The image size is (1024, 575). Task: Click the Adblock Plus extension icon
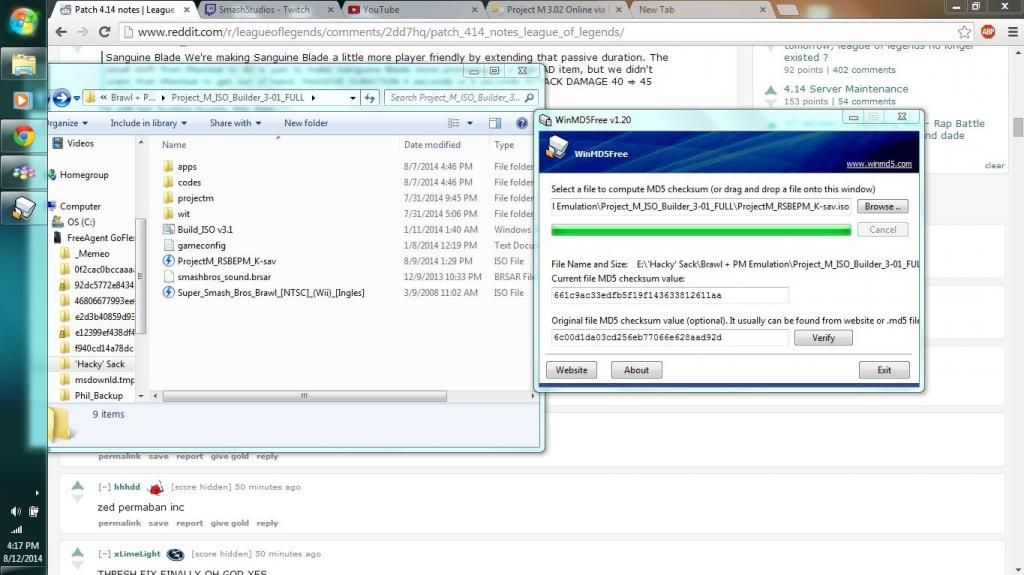[x=989, y=32]
